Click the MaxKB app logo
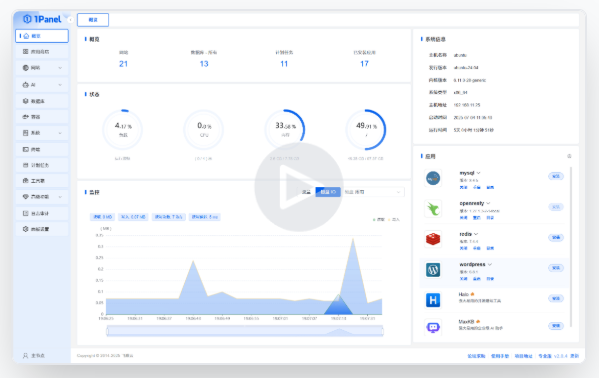599x378 pixels. 433,327
